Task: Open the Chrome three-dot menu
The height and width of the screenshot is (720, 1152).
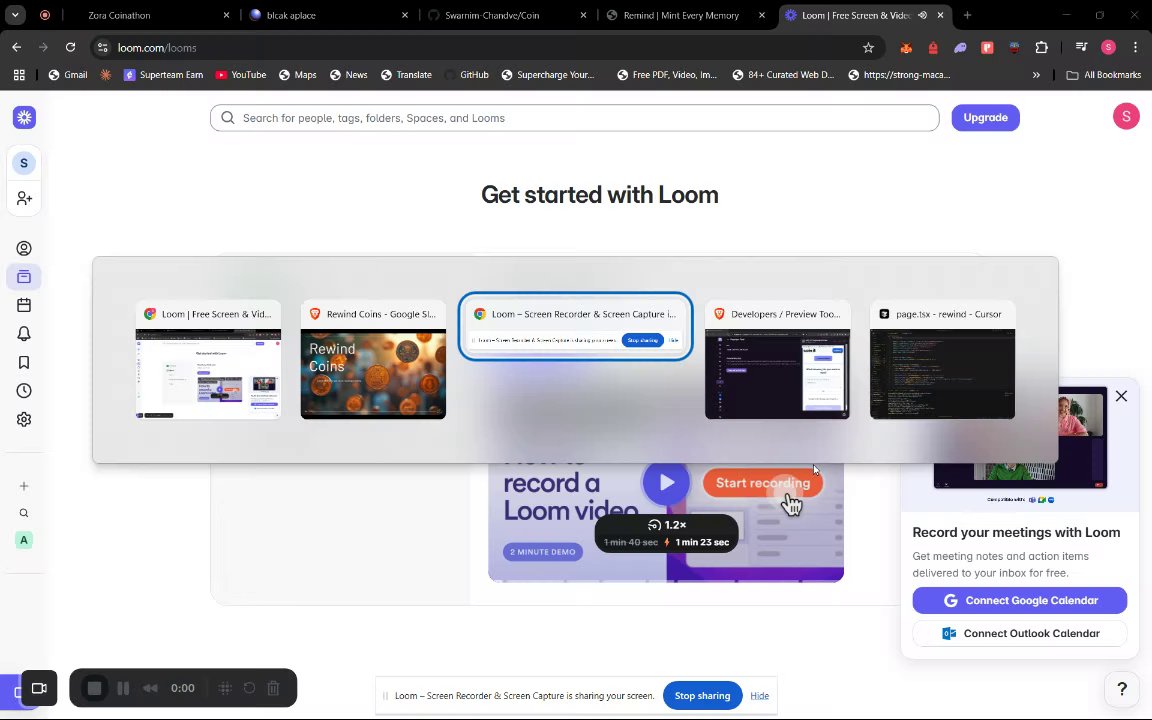Action: coord(1135,48)
